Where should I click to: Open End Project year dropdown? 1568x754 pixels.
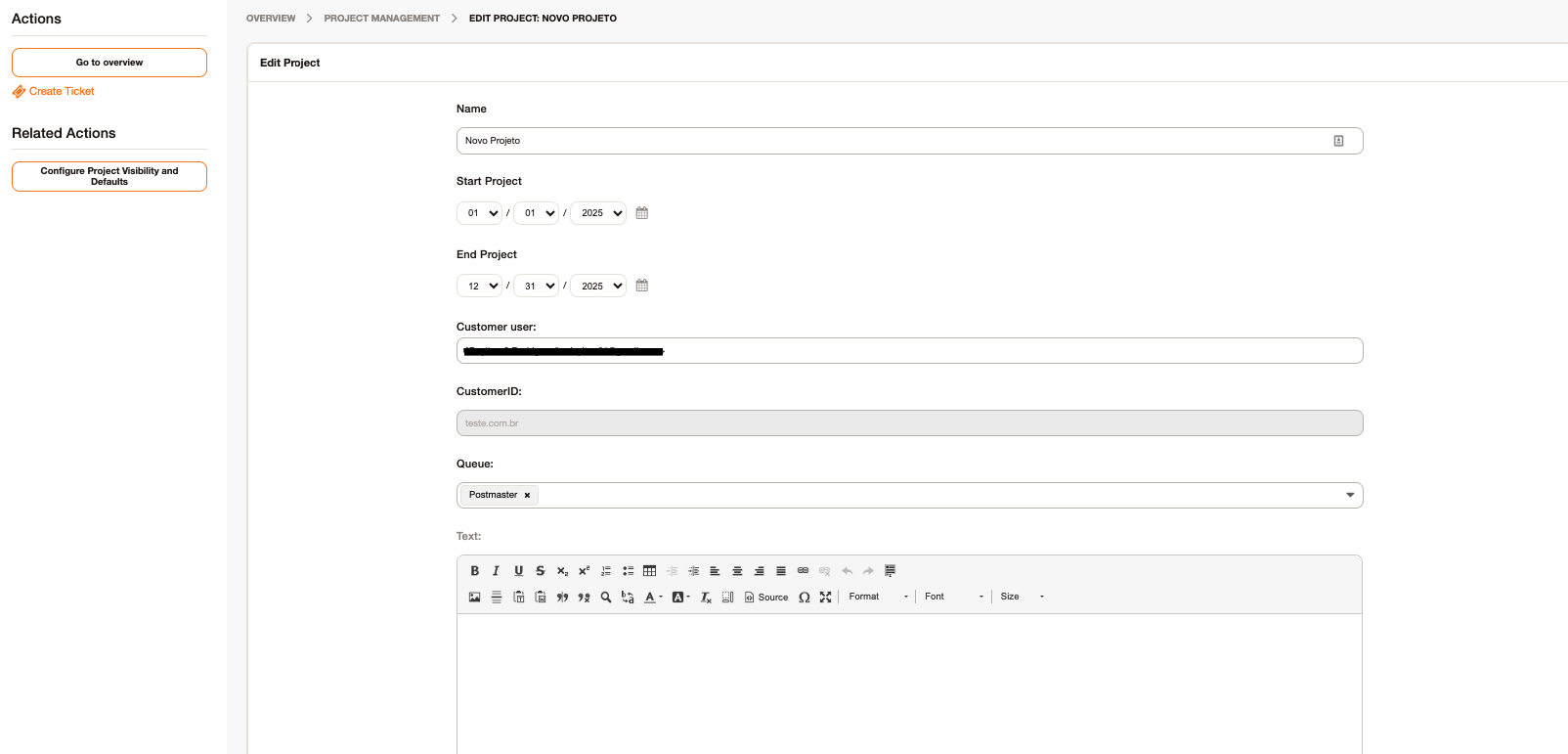click(x=598, y=286)
